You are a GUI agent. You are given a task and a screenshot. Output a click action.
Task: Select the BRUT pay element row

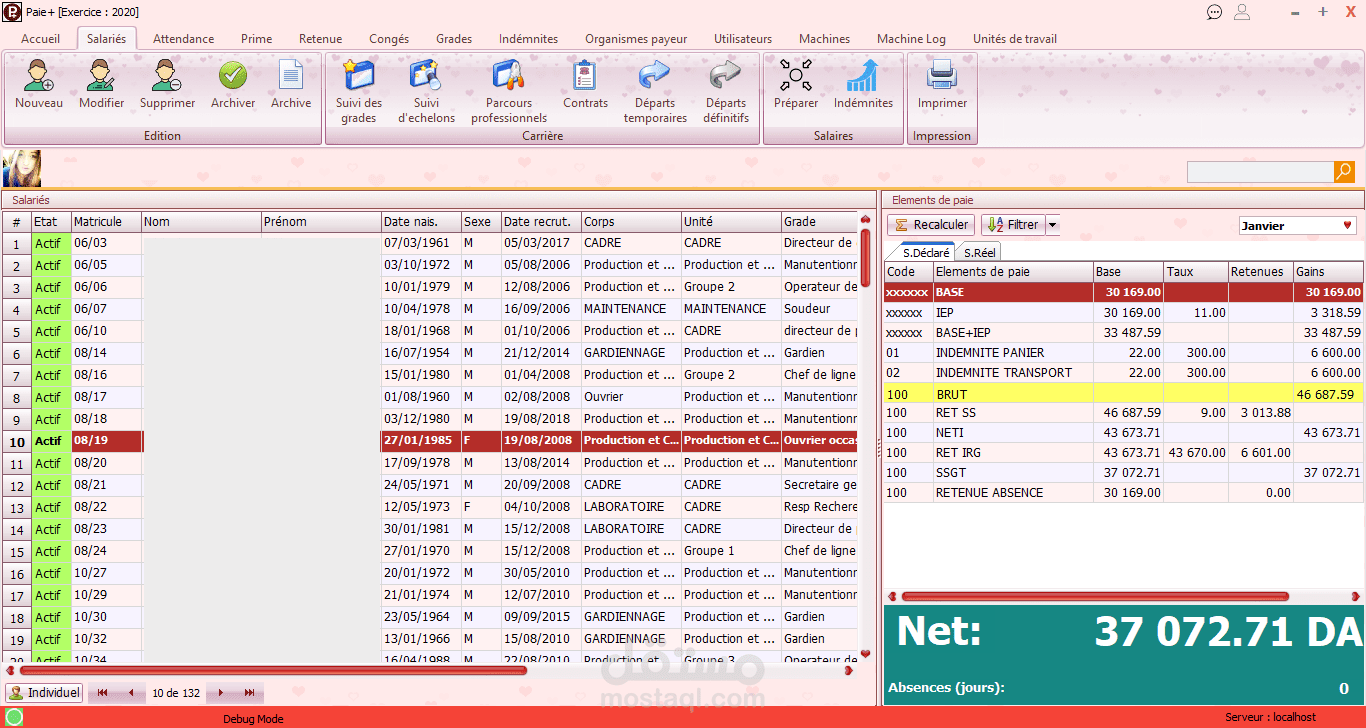[x=1124, y=394]
